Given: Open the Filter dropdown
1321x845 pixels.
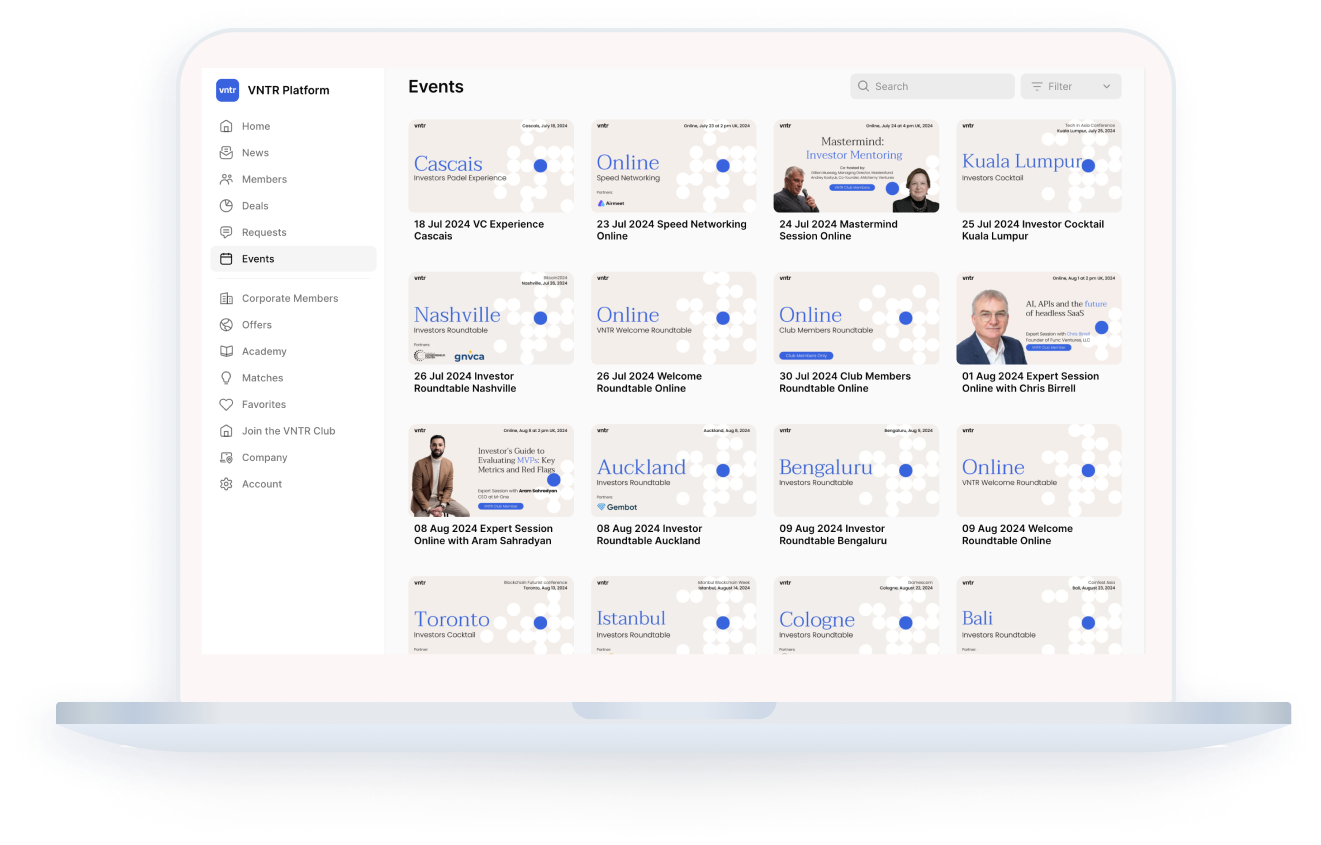Looking at the screenshot, I should tap(1071, 86).
